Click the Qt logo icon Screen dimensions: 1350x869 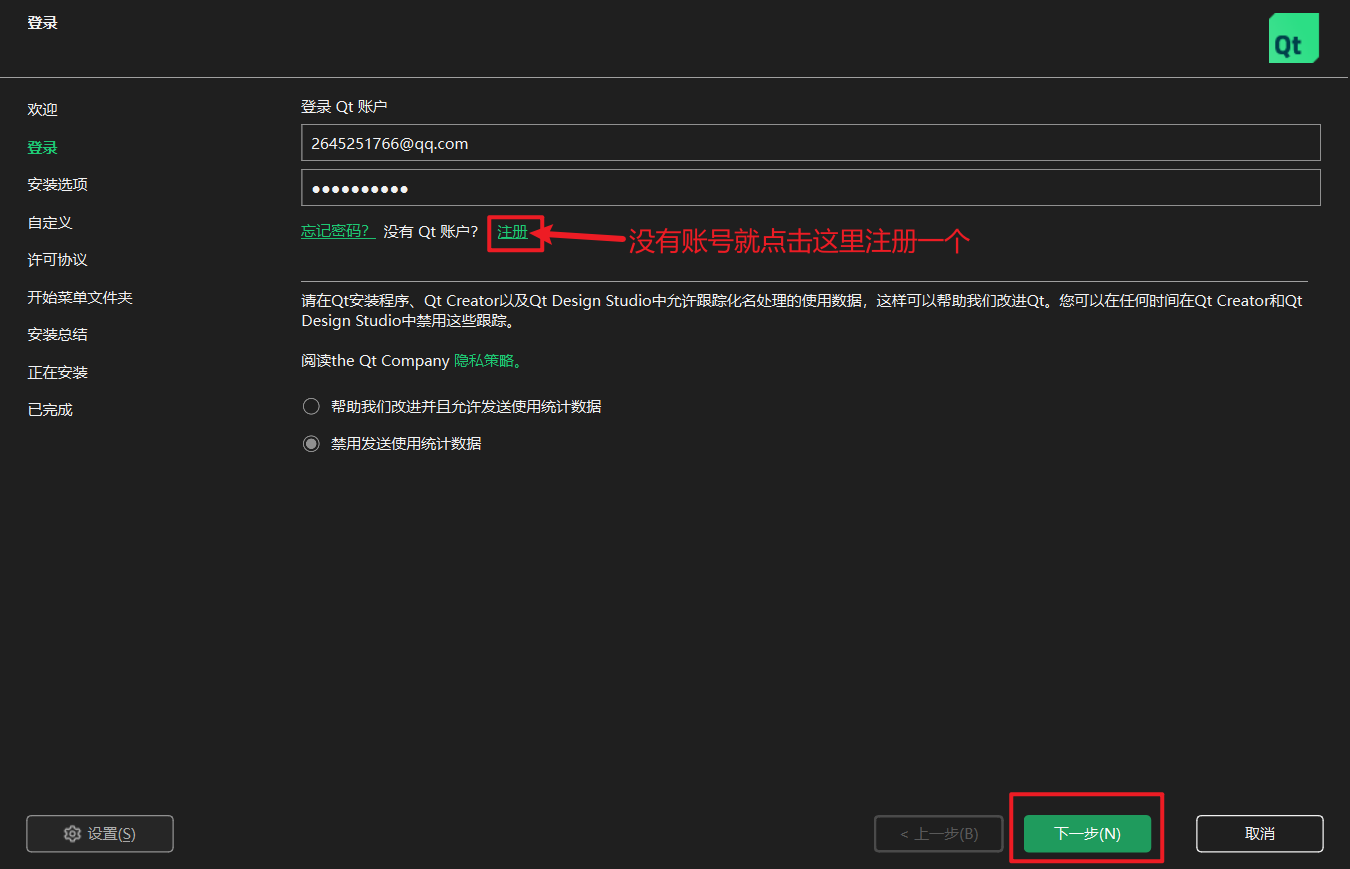click(1293, 38)
